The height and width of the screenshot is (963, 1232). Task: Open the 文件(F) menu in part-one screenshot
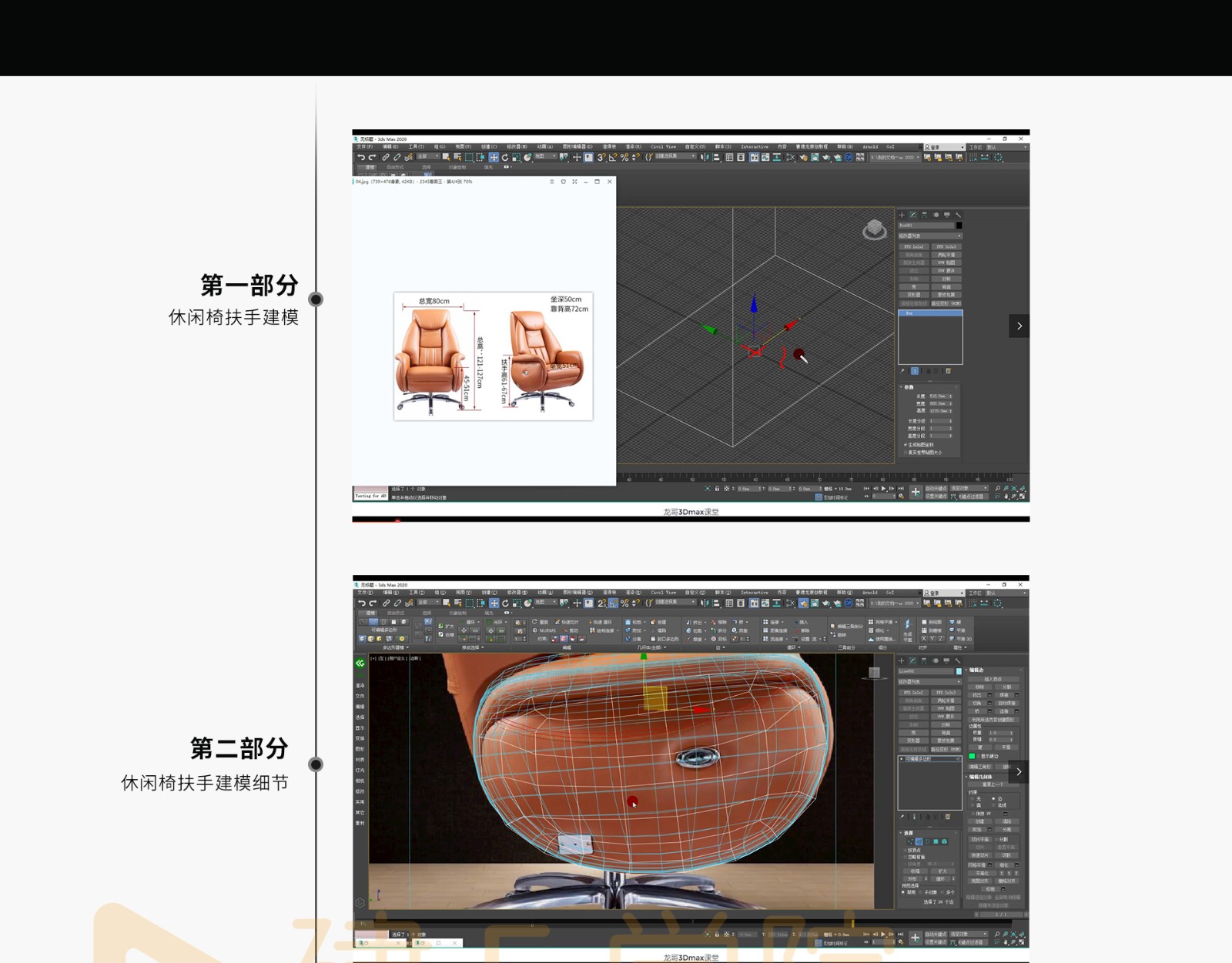tap(365, 146)
